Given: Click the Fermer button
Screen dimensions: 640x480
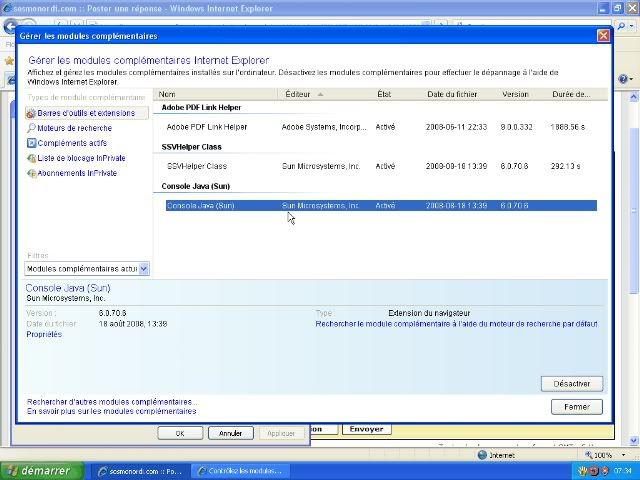Looking at the screenshot, I should coord(576,407).
